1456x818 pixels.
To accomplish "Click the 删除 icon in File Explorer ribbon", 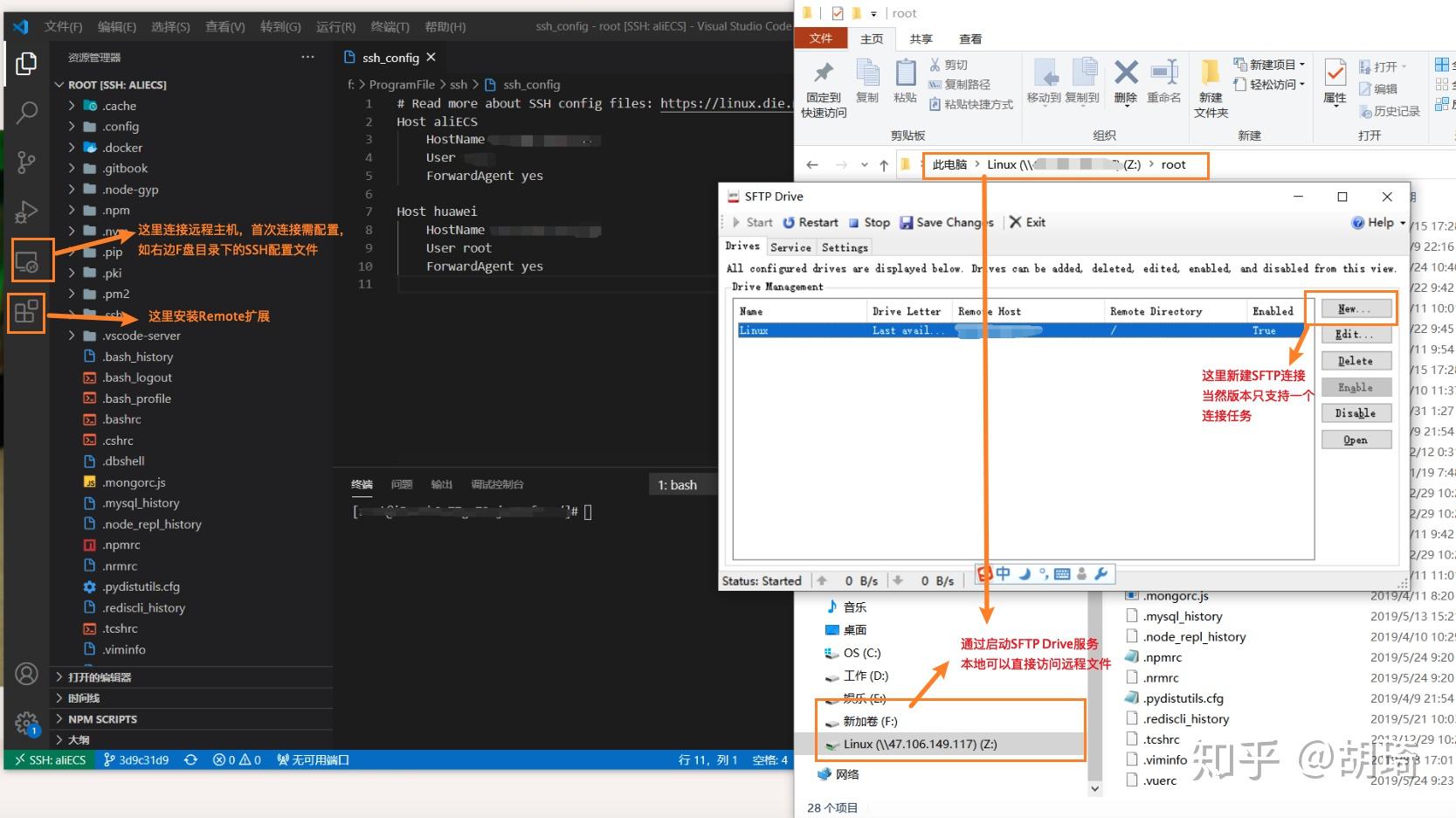I will (1126, 81).
